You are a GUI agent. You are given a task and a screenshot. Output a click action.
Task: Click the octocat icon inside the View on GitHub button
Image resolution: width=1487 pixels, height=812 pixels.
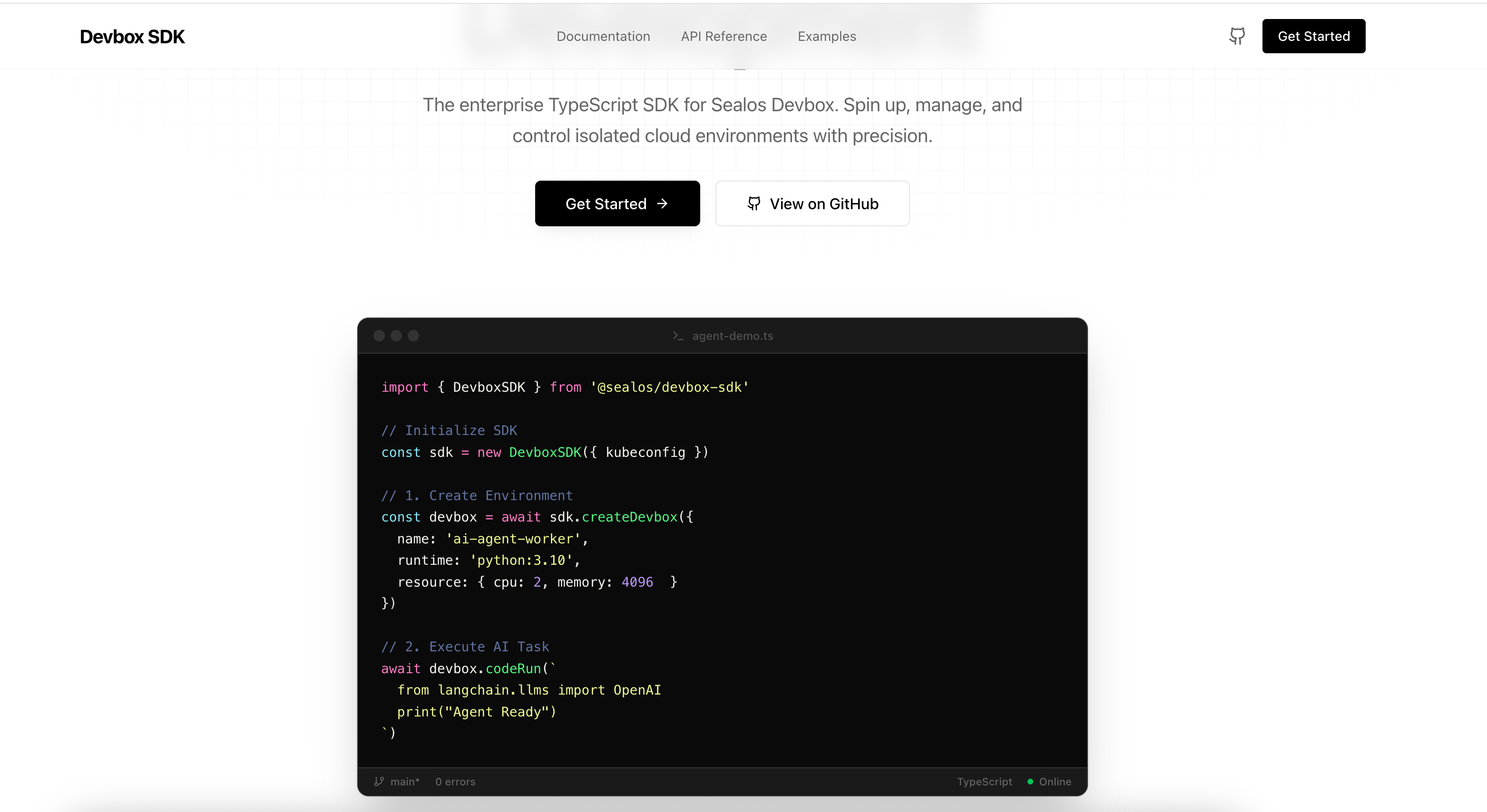(x=753, y=203)
